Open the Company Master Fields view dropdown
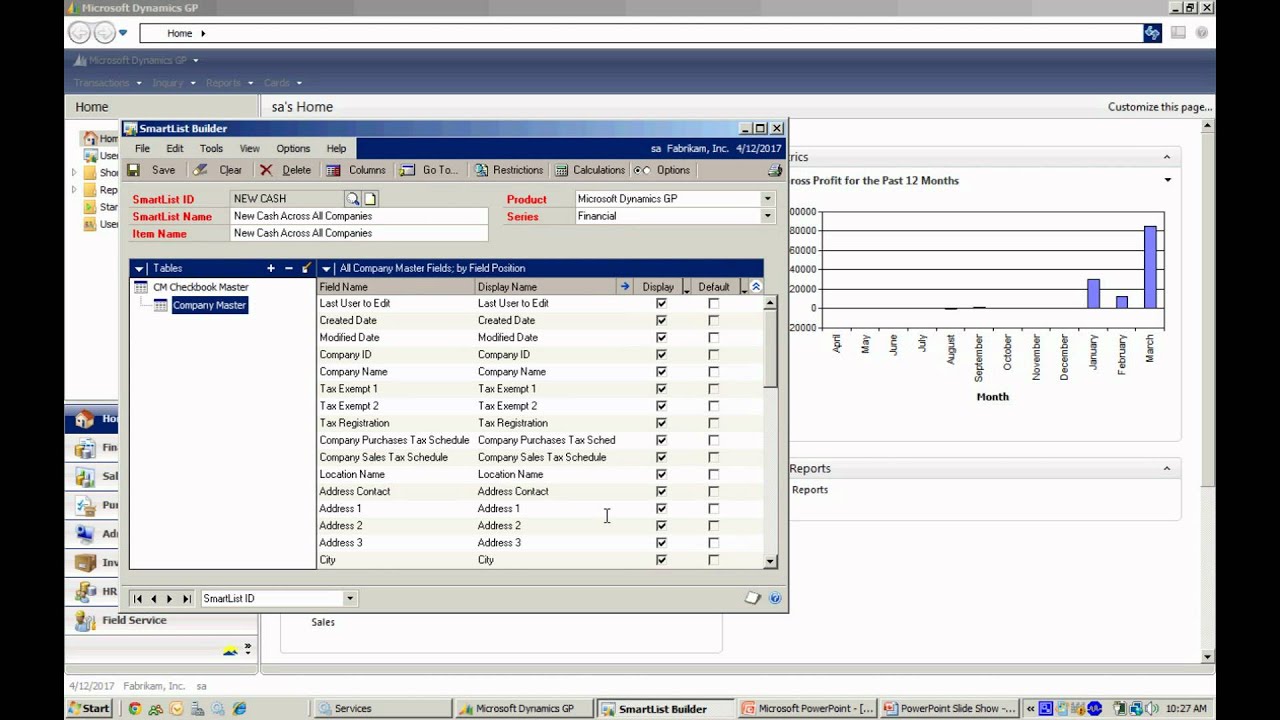 [x=326, y=268]
